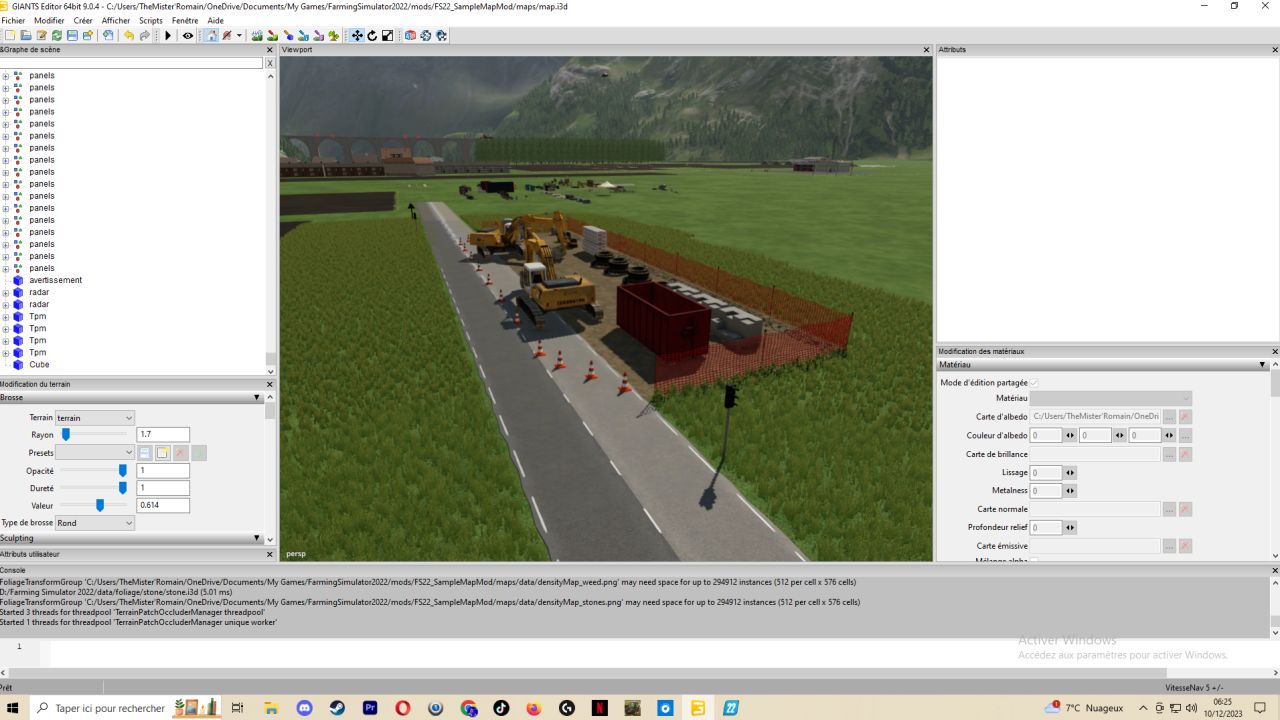This screenshot has height=720, width=1280.
Task: Click the Lissage stepper arrows
Action: (x=1070, y=473)
